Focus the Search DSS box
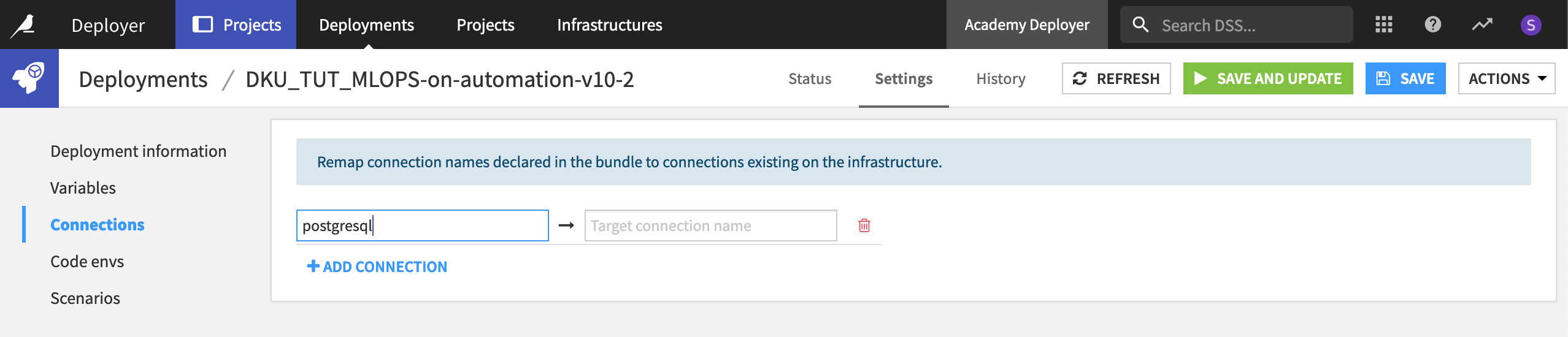This screenshot has height=337, width=1568. click(1237, 25)
